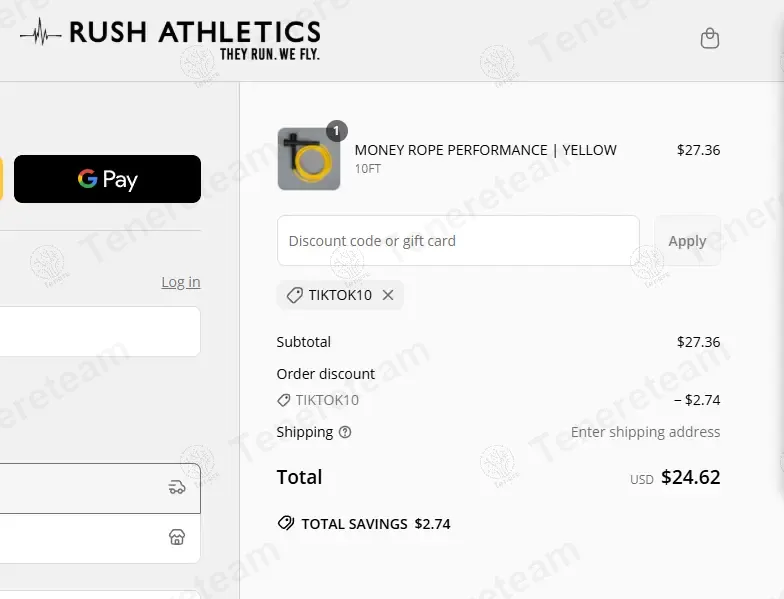Click the tag icon under Order discount
Image resolution: width=784 pixels, height=599 pixels.
click(x=284, y=400)
